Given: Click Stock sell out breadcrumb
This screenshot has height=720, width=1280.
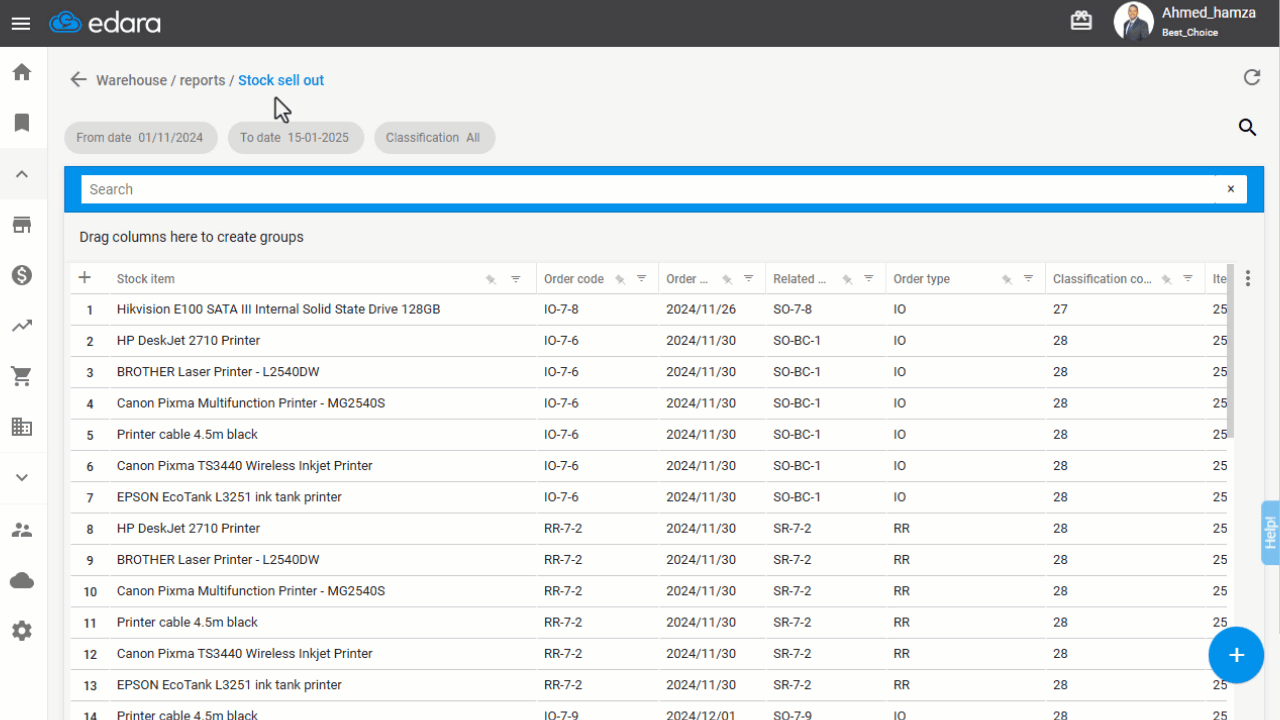Looking at the screenshot, I should coord(281,80).
